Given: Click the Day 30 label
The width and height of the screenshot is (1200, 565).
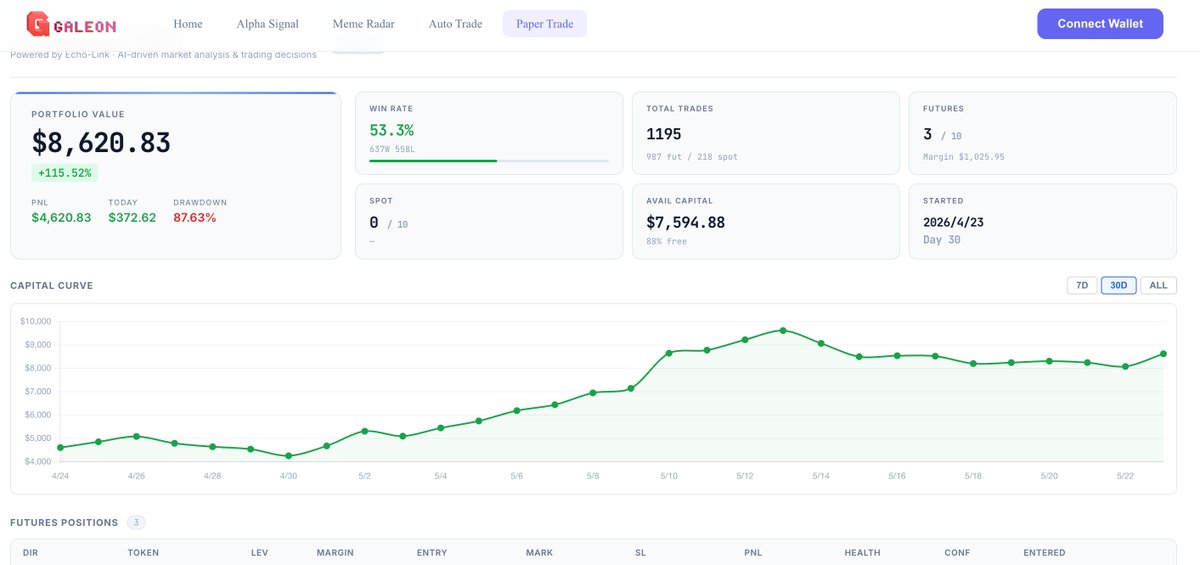Looking at the screenshot, I should click(941, 240).
